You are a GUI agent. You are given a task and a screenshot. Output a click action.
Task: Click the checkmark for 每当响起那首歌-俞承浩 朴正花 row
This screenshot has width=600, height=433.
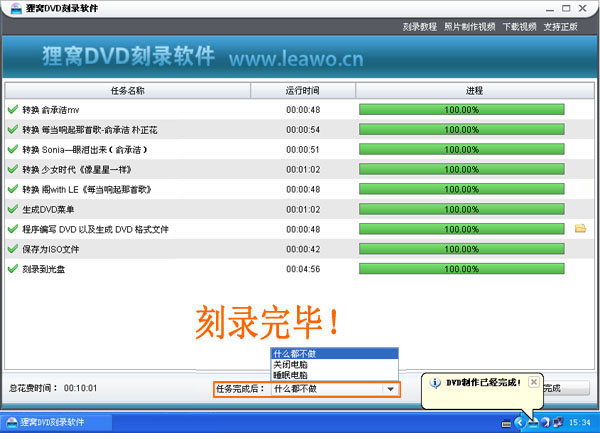coord(13,129)
